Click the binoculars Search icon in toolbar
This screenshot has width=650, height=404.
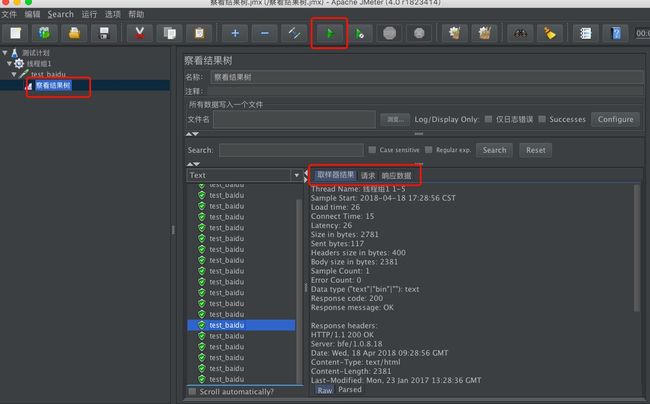(520, 33)
